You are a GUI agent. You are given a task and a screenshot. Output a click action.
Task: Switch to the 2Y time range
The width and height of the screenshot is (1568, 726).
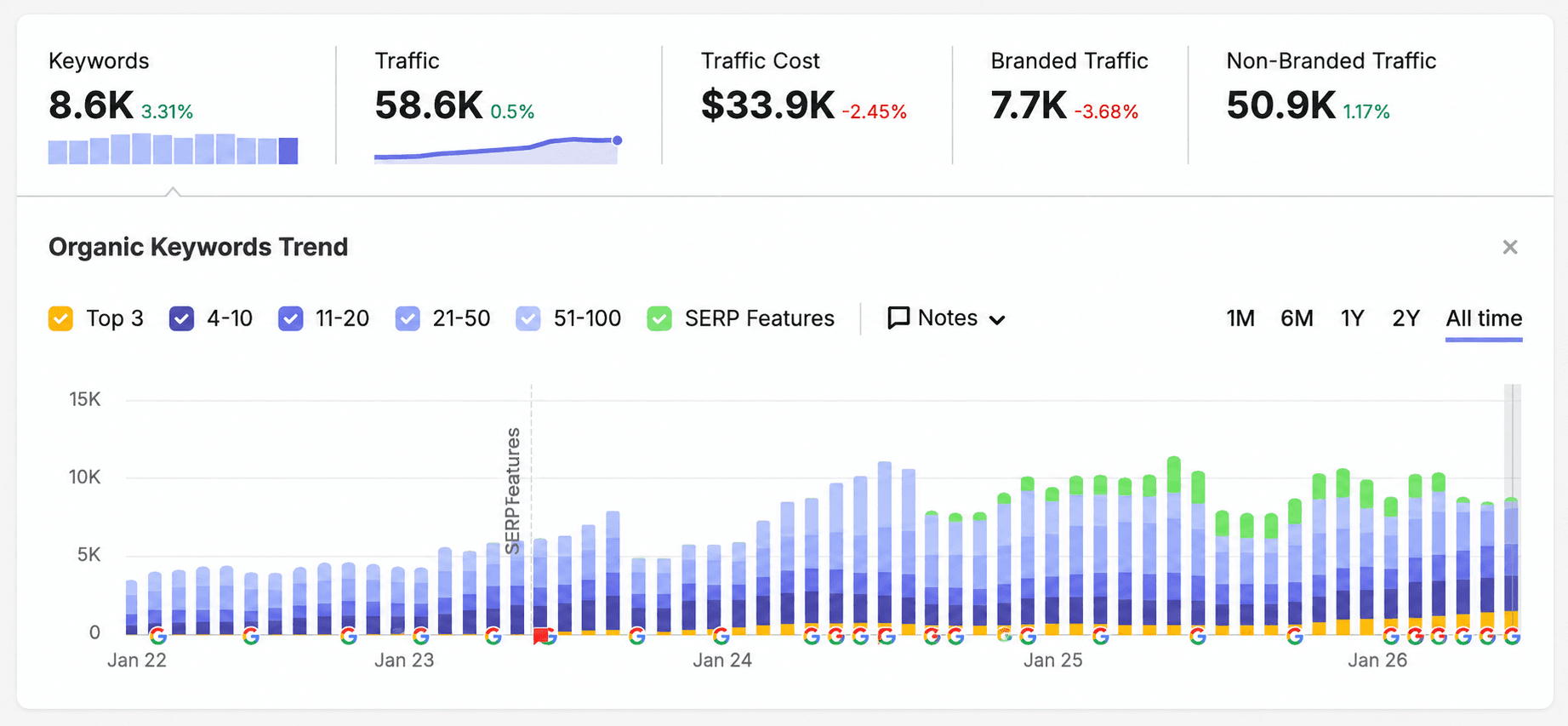click(x=1405, y=318)
